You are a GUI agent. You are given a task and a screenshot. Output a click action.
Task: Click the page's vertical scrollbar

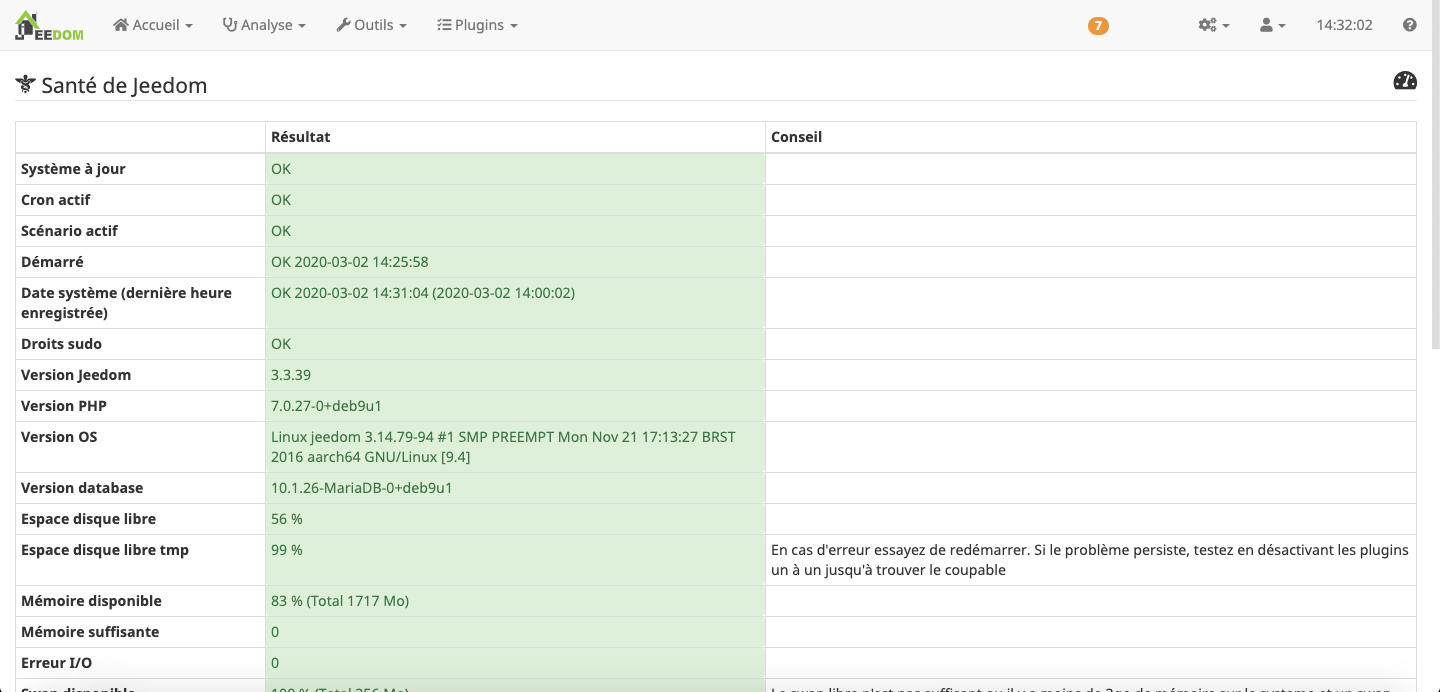[x=1435, y=200]
